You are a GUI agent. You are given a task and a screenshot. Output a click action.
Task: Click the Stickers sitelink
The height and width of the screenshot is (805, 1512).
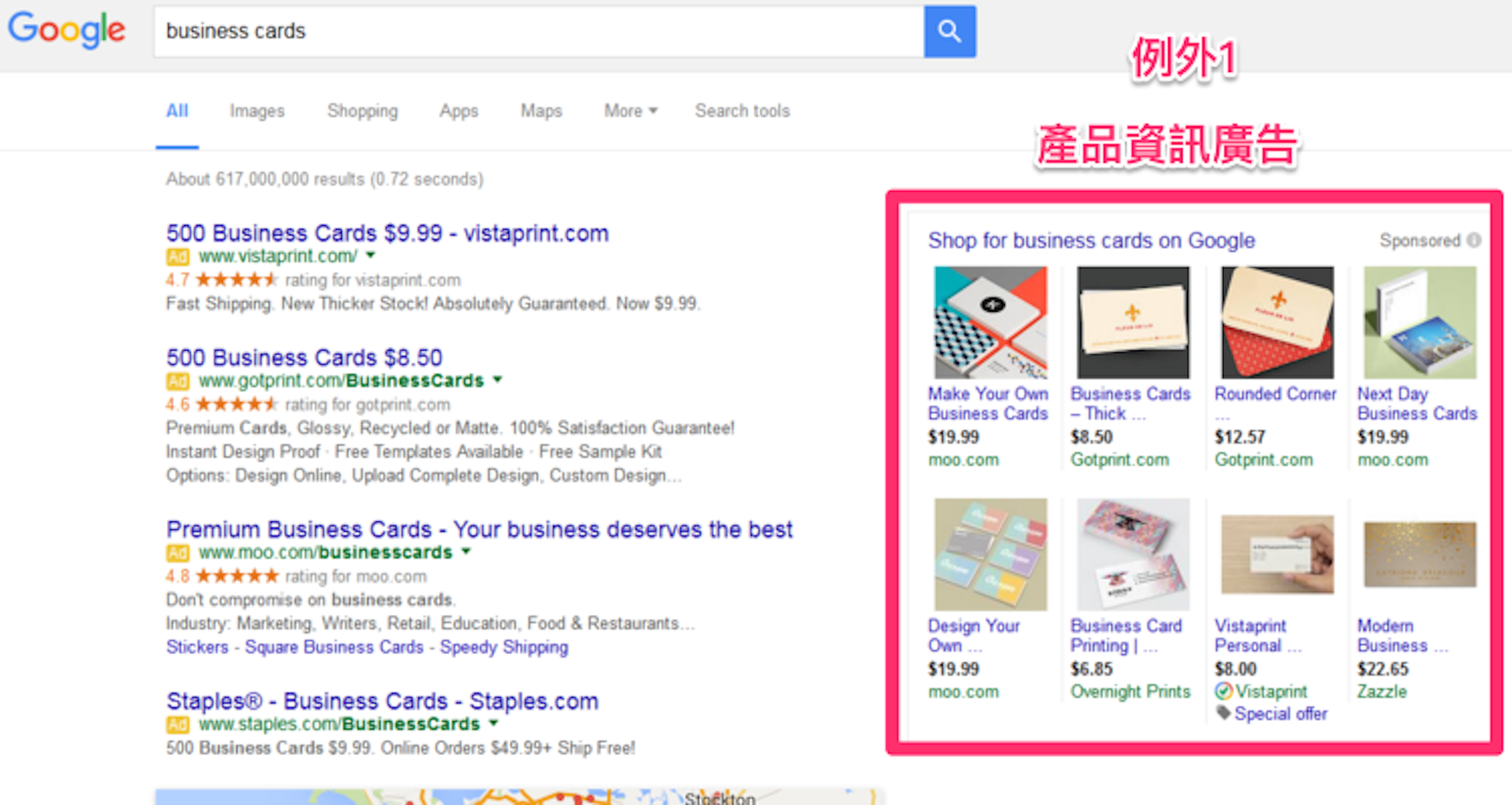[197, 647]
